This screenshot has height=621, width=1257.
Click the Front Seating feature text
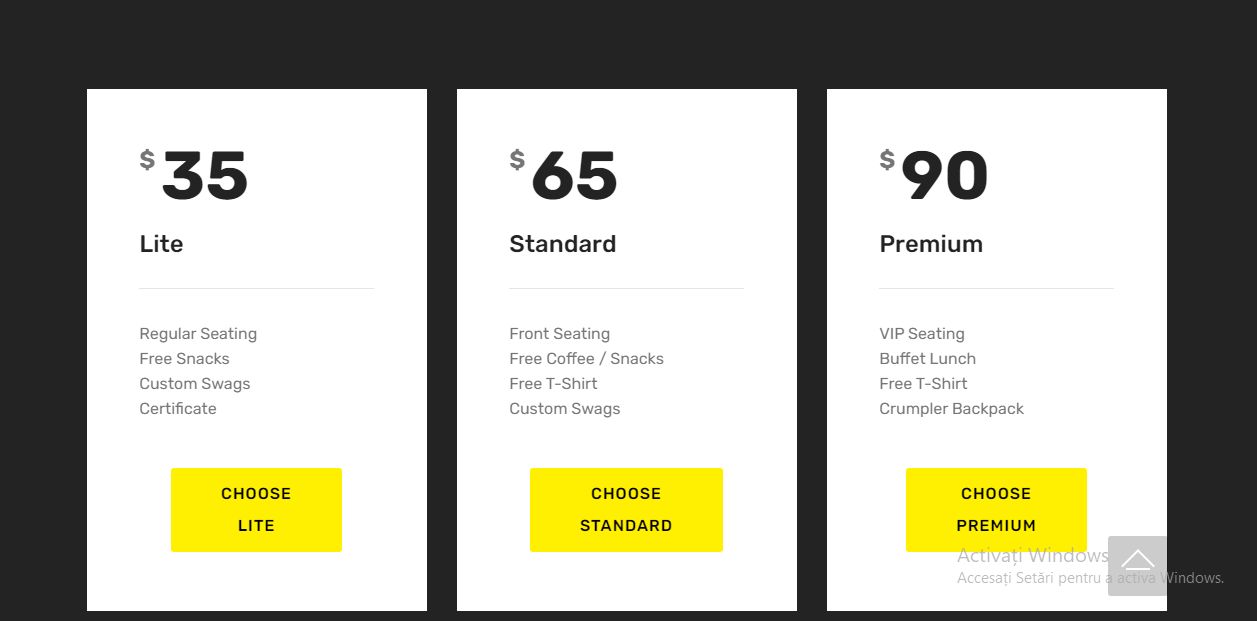pyautogui.click(x=559, y=334)
